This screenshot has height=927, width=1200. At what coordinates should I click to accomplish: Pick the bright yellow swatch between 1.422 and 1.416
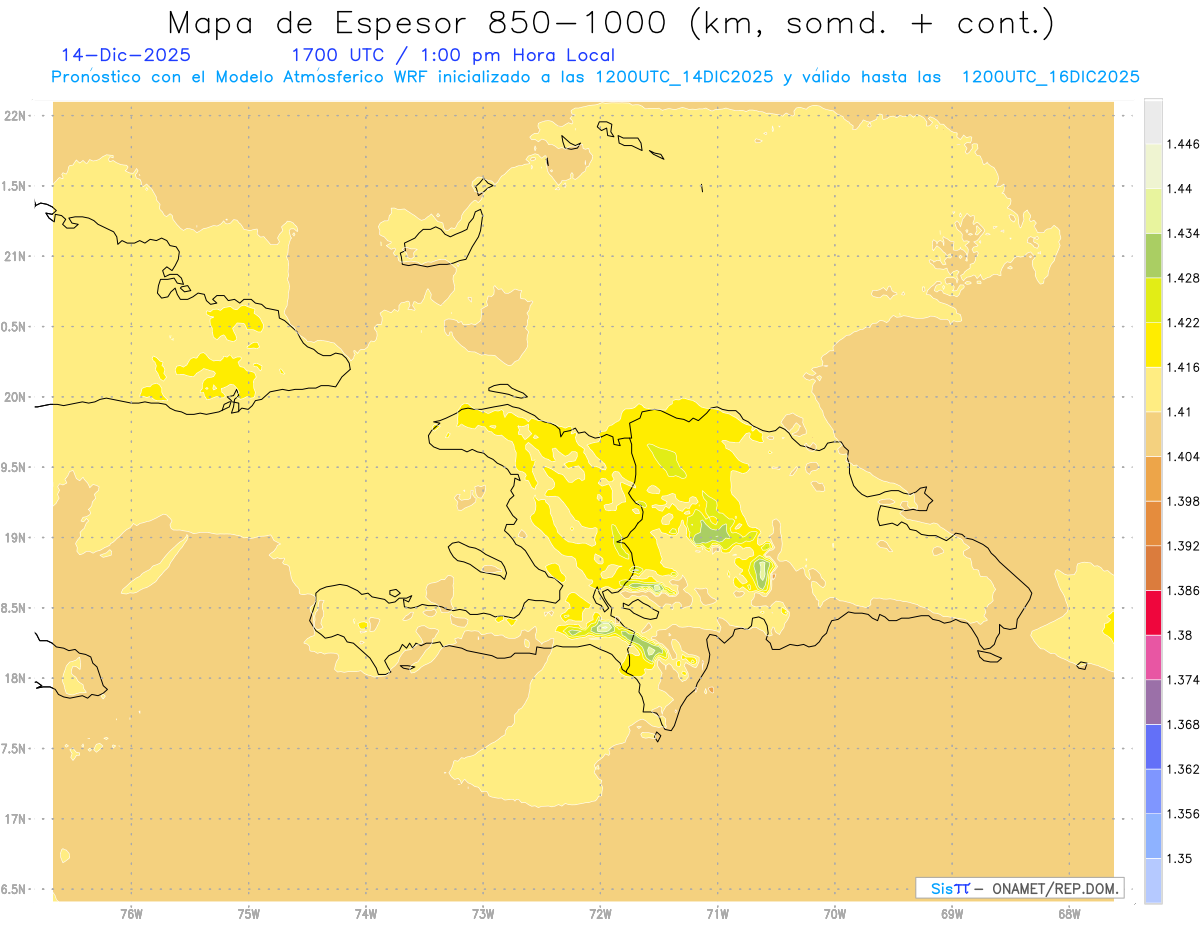click(1153, 344)
